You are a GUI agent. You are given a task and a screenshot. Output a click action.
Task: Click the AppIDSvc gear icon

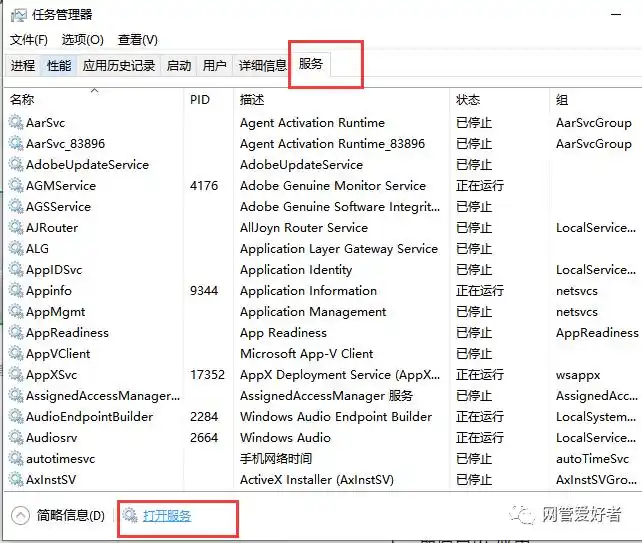tap(16, 269)
